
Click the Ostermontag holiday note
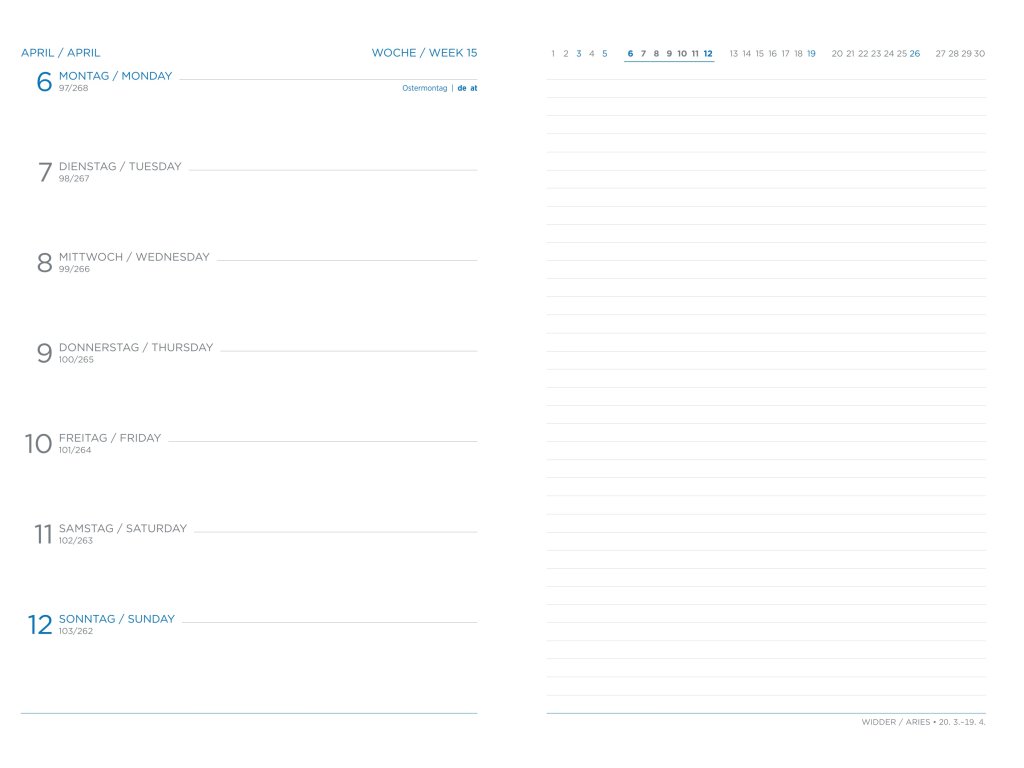coord(424,88)
